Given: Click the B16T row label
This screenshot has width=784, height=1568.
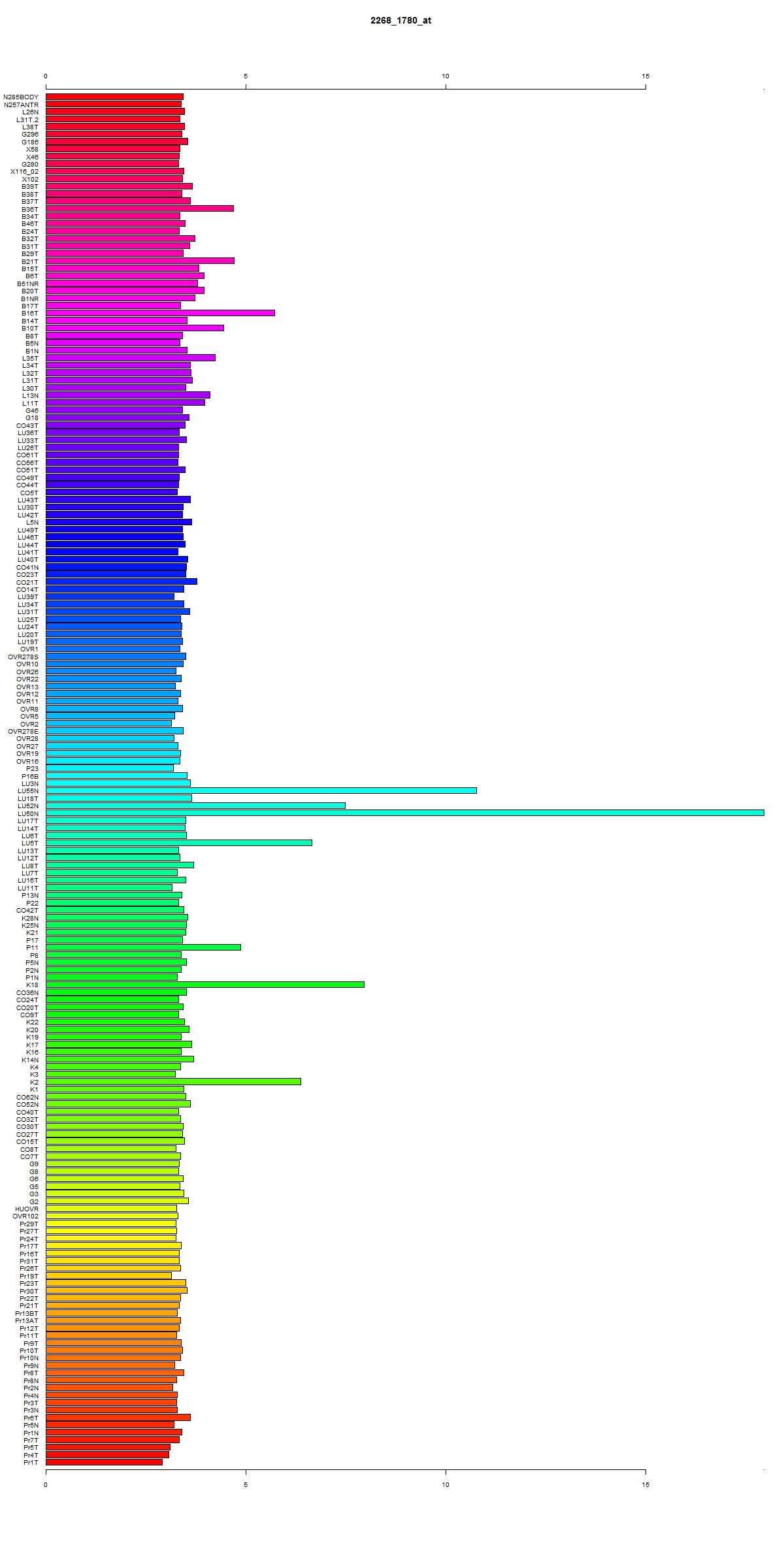Looking at the screenshot, I should [30, 314].
